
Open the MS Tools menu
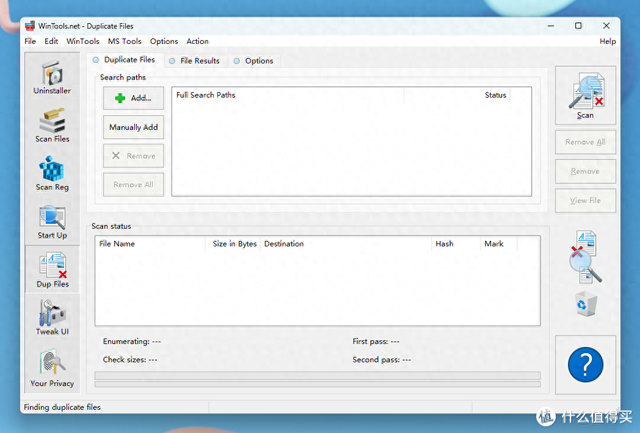(125, 41)
